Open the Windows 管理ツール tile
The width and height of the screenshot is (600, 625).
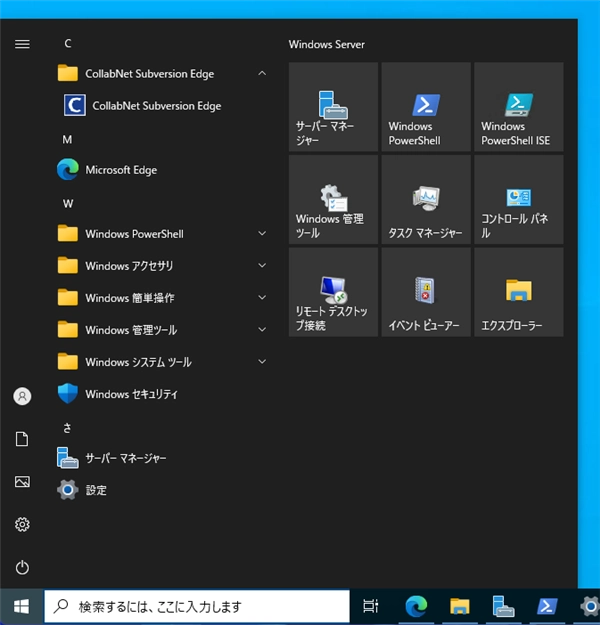pyautogui.click(x=333, y=199)
